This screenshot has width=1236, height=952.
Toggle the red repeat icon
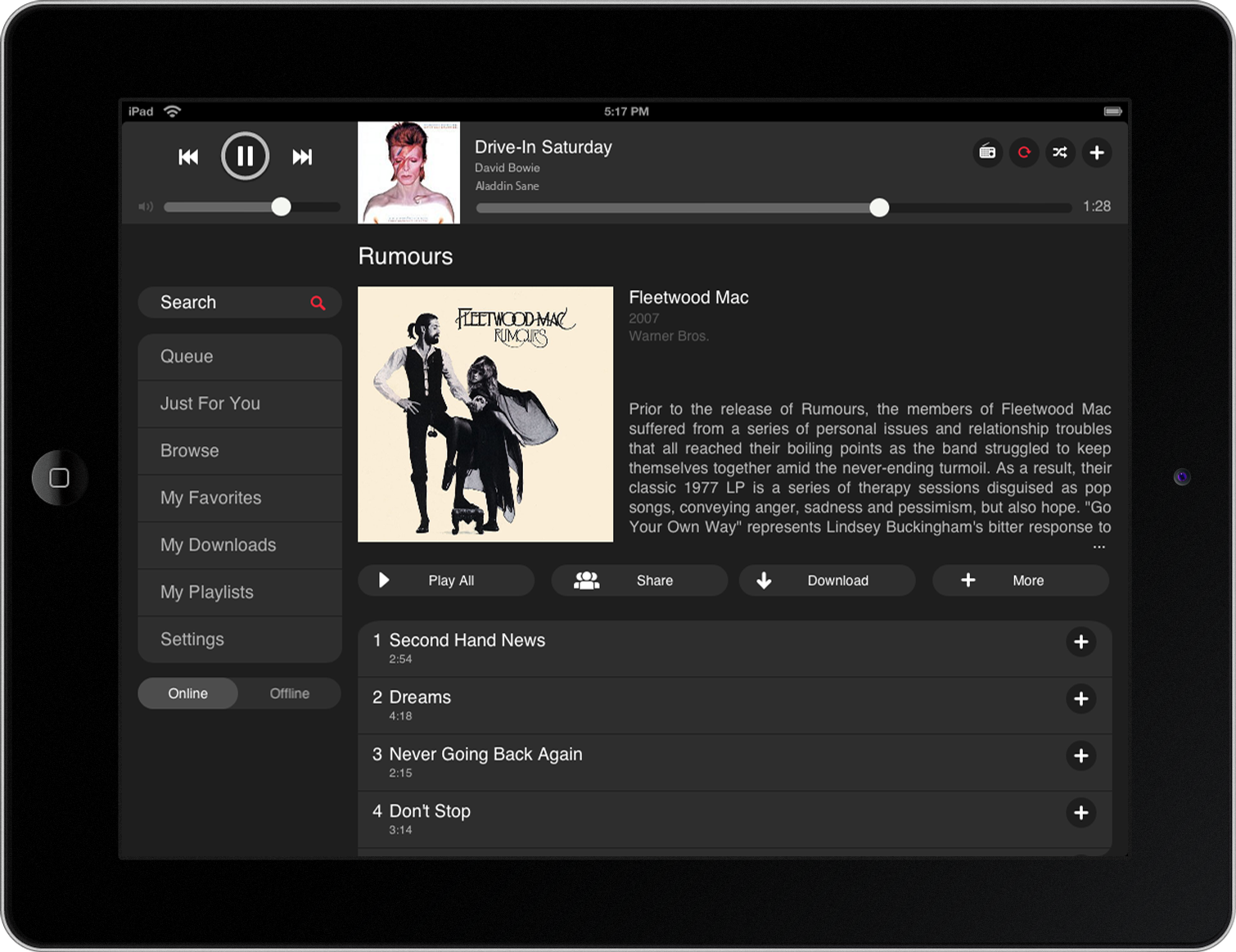click(x=1024, y=152)
